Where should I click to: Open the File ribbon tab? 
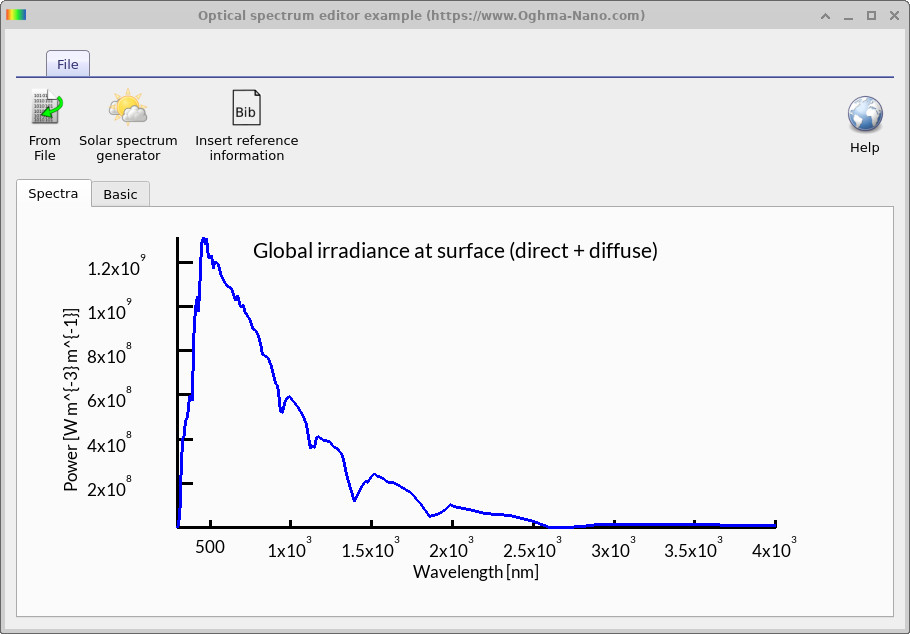(x=67, y=63)
